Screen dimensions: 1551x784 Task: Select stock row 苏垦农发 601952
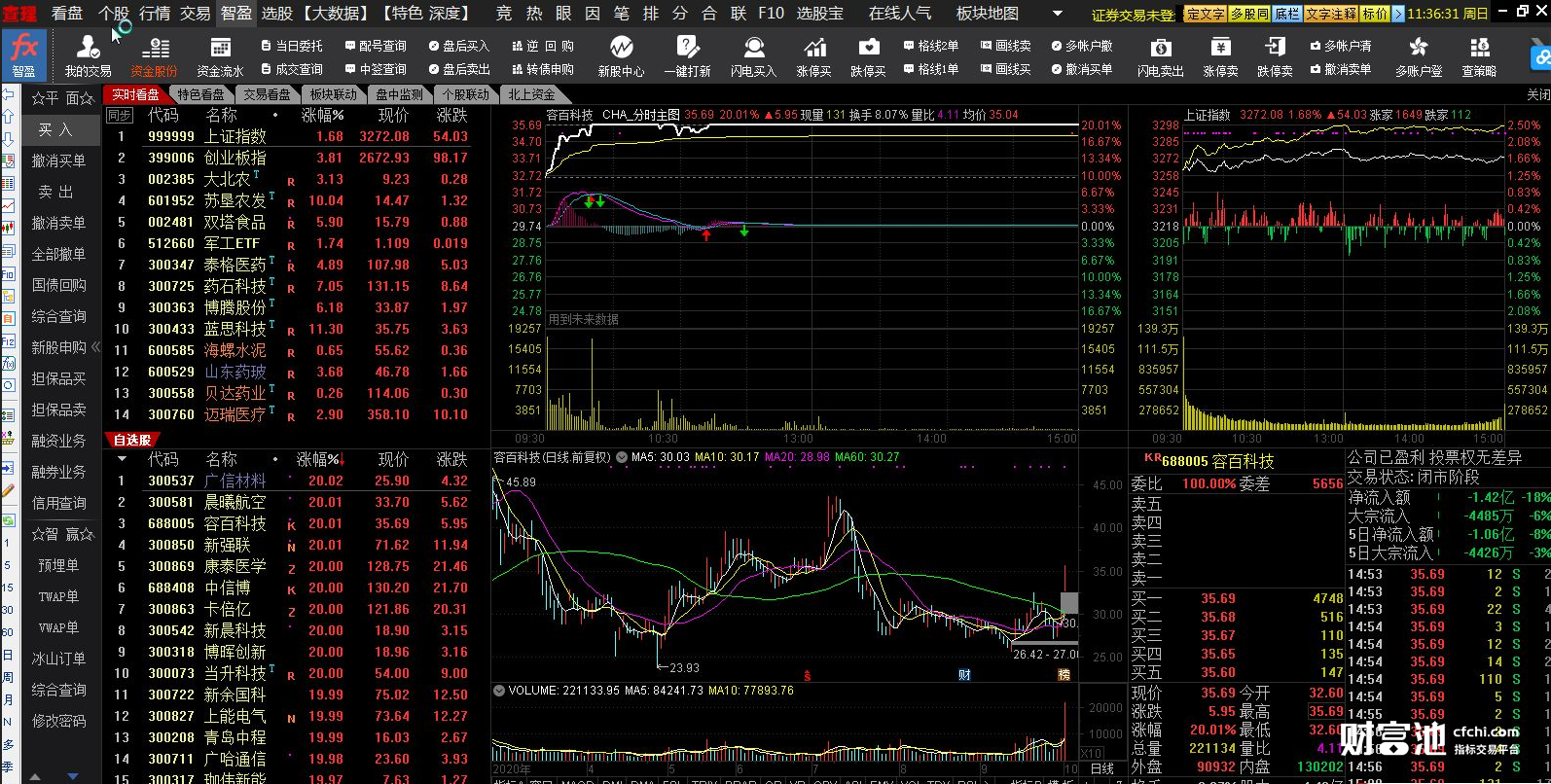(296, 200)
